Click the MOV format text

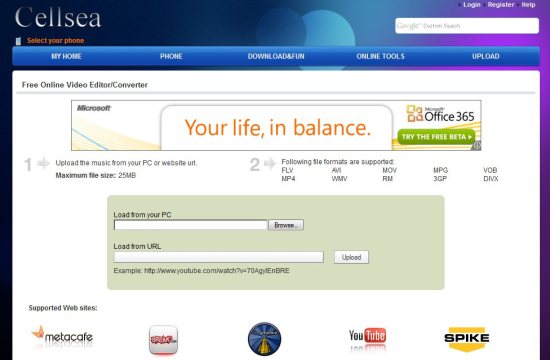[389, 170]
